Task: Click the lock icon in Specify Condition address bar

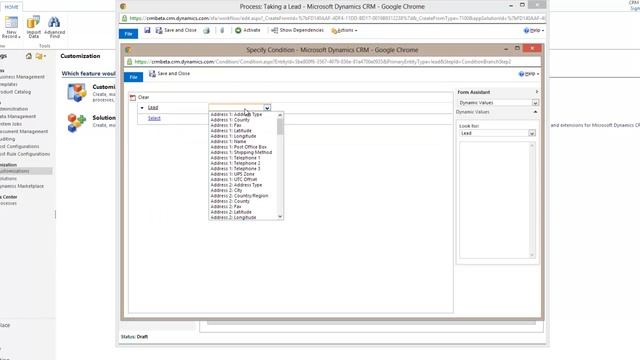Action: 129,62
